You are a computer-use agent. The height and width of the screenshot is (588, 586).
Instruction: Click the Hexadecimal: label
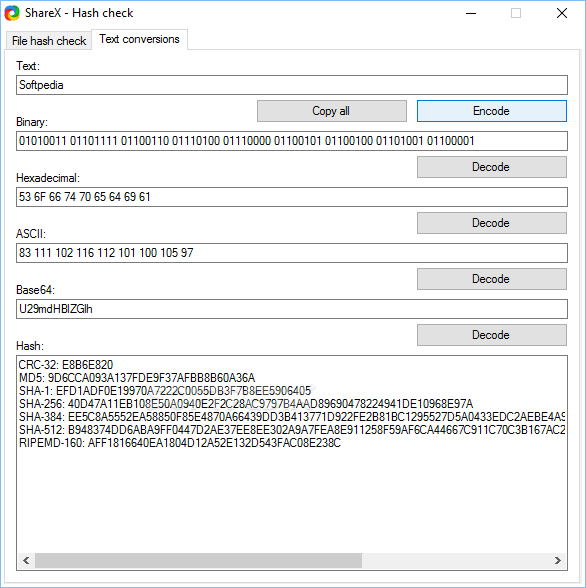(48, 178)
